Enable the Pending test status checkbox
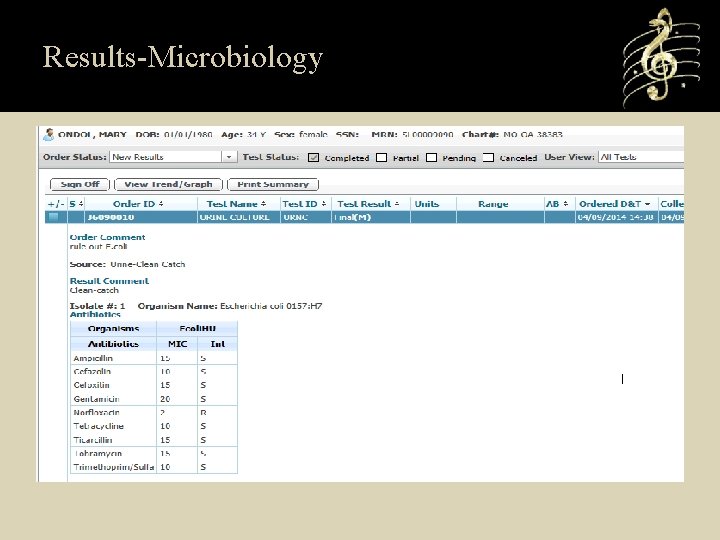The width and height of the screenshot is (720, 540). 431,158
